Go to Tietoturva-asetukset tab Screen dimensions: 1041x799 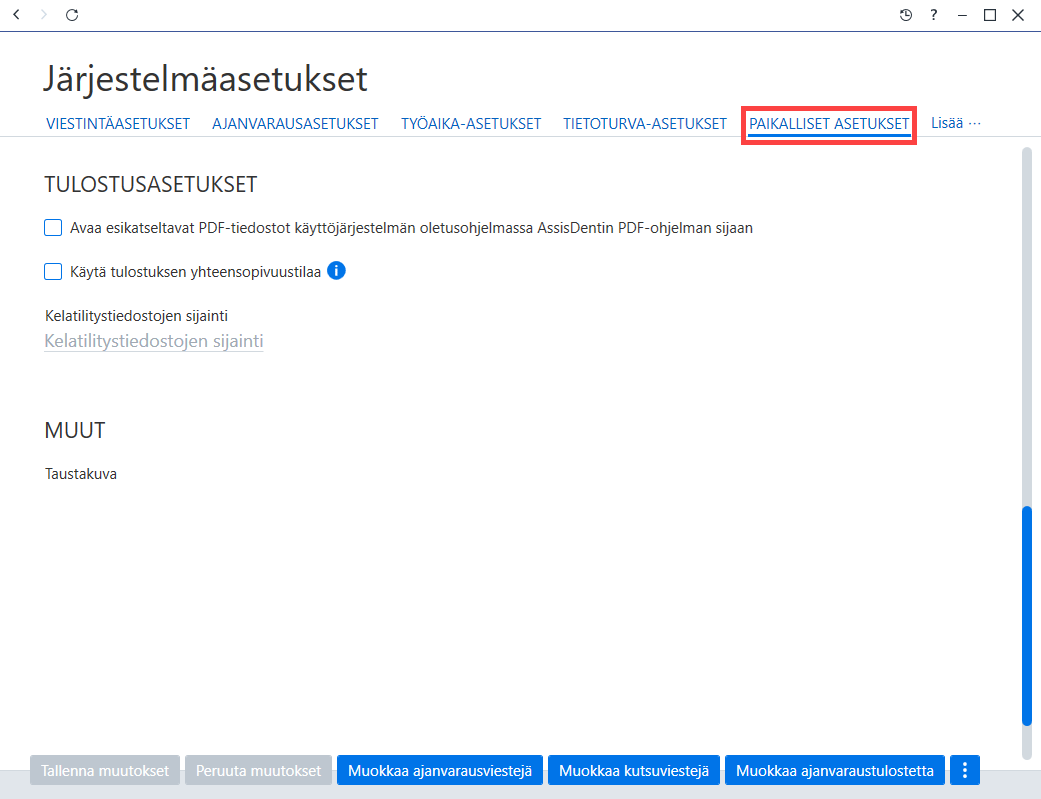(x=645, y=124)
